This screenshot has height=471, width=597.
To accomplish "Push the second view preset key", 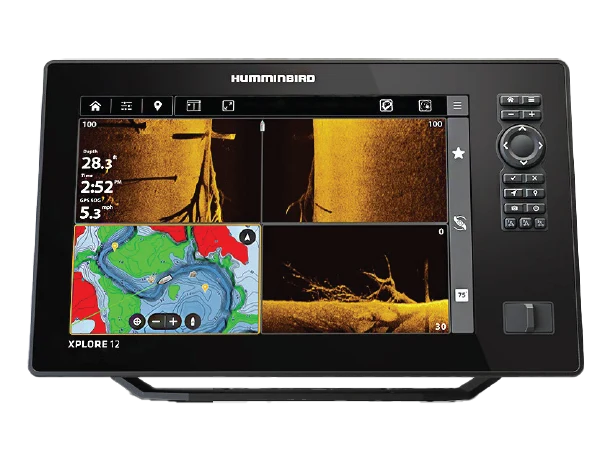I will click(525, 223).
